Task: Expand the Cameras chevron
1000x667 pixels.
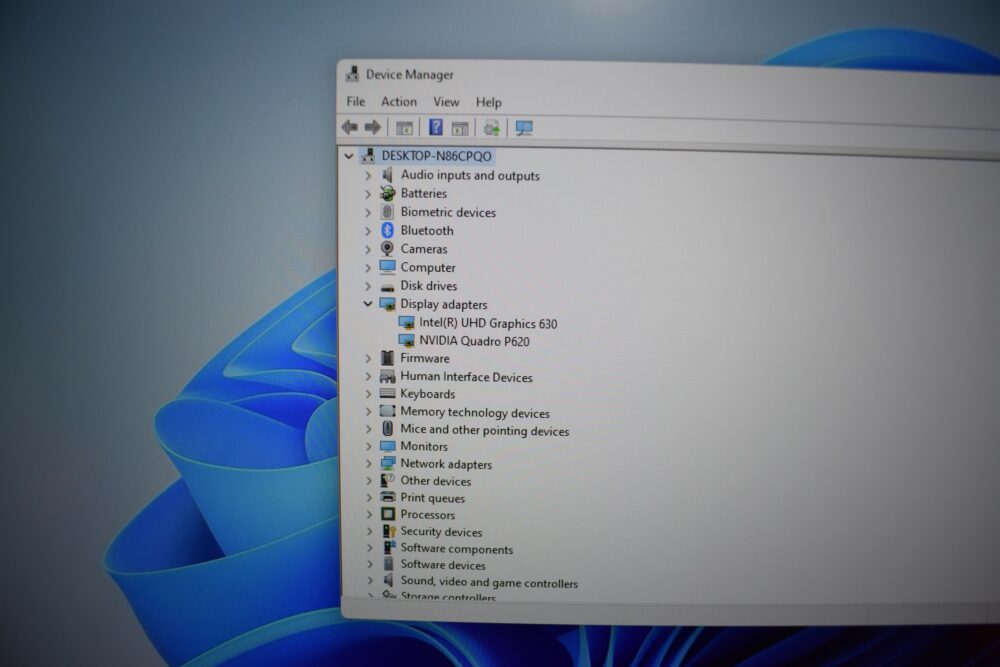Action: 368,249
